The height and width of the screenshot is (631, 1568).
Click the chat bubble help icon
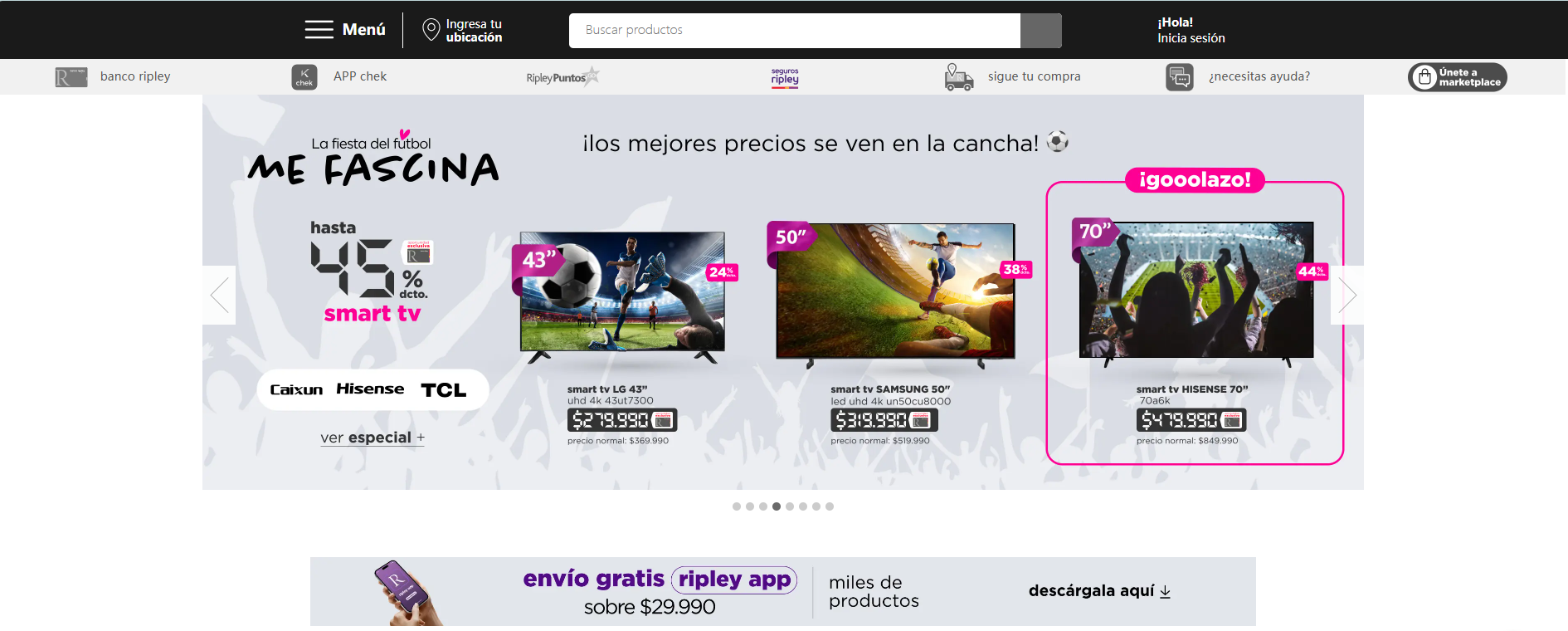pos(1179,77)
